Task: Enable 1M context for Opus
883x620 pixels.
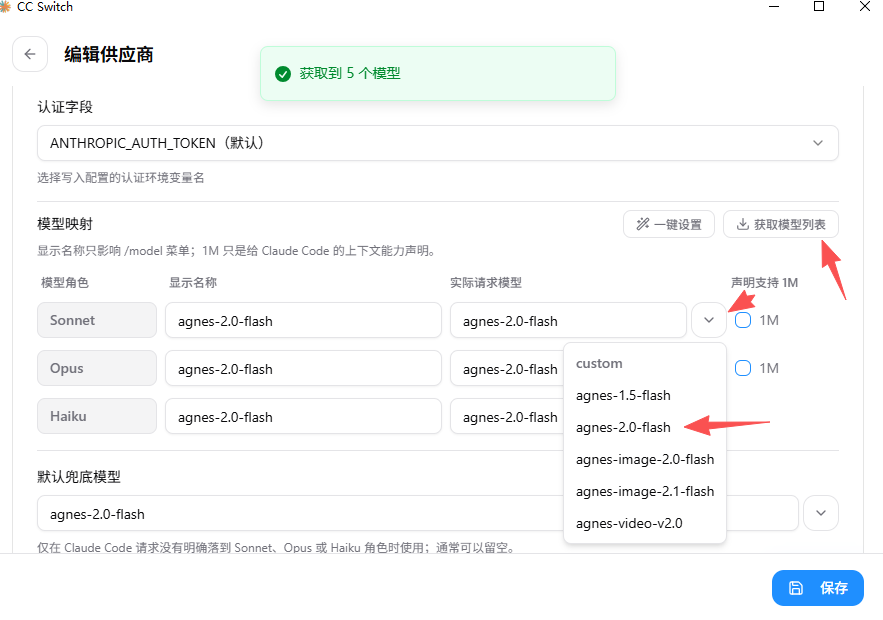Action: point(743,368)
